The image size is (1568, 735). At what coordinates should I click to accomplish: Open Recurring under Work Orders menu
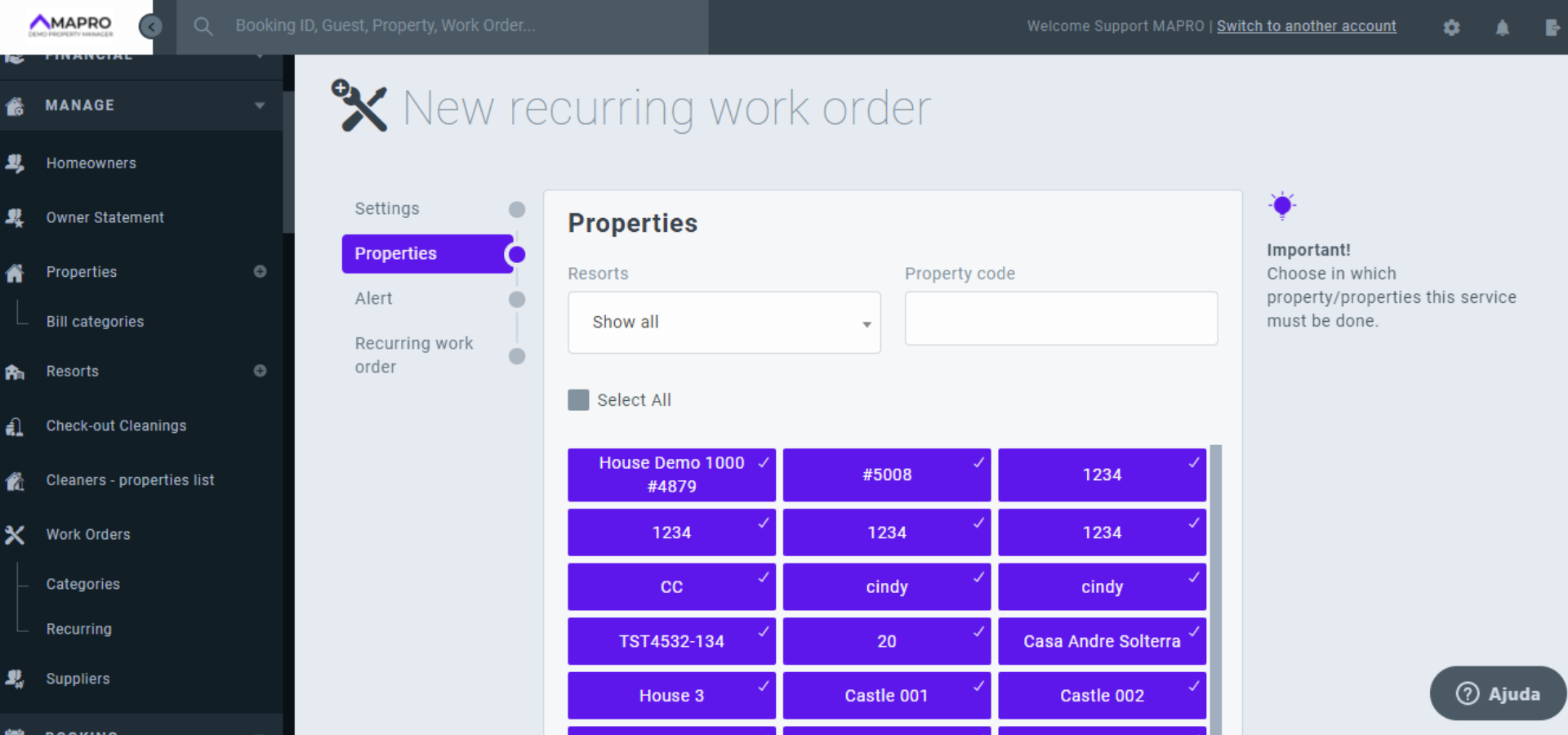pos(78,629)
